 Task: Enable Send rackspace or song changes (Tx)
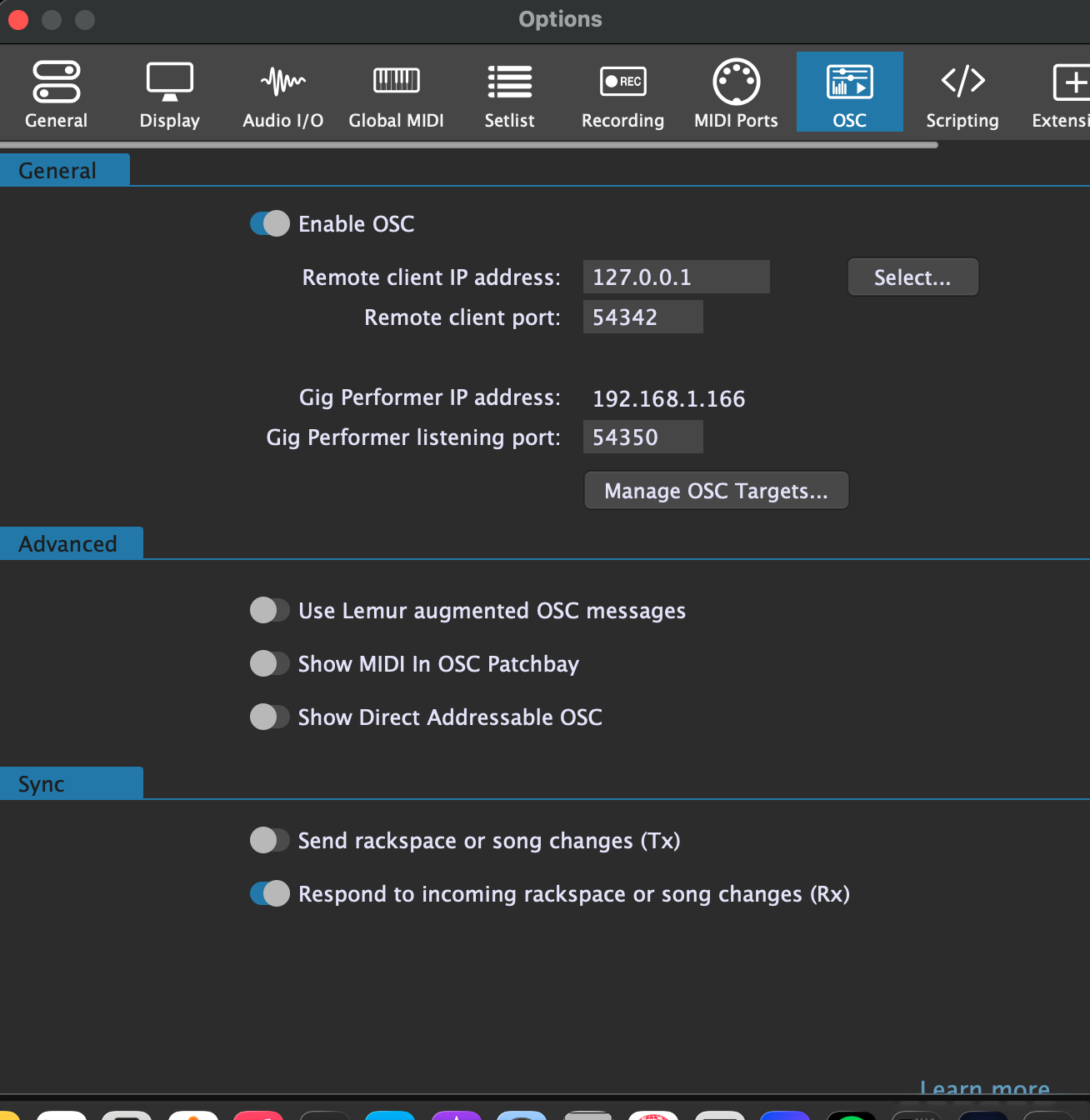click(269, 841)
